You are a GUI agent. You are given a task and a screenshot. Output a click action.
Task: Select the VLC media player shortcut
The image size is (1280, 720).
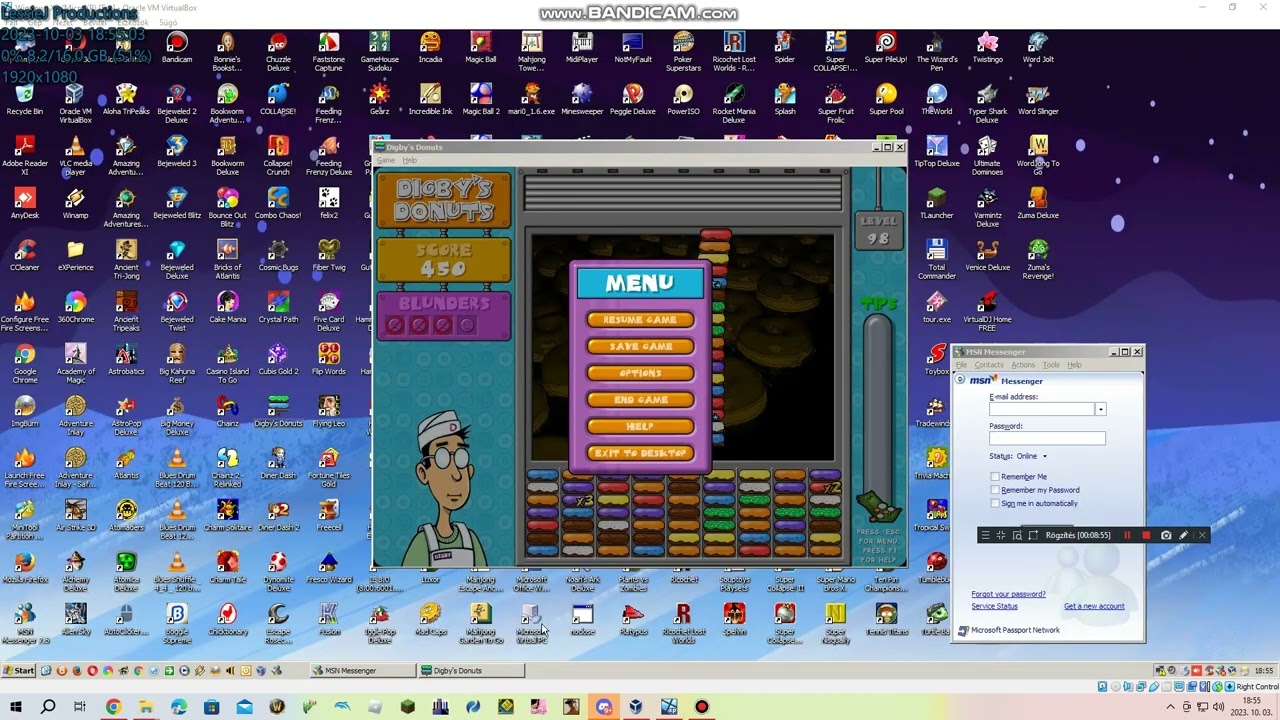coord(75,156)
